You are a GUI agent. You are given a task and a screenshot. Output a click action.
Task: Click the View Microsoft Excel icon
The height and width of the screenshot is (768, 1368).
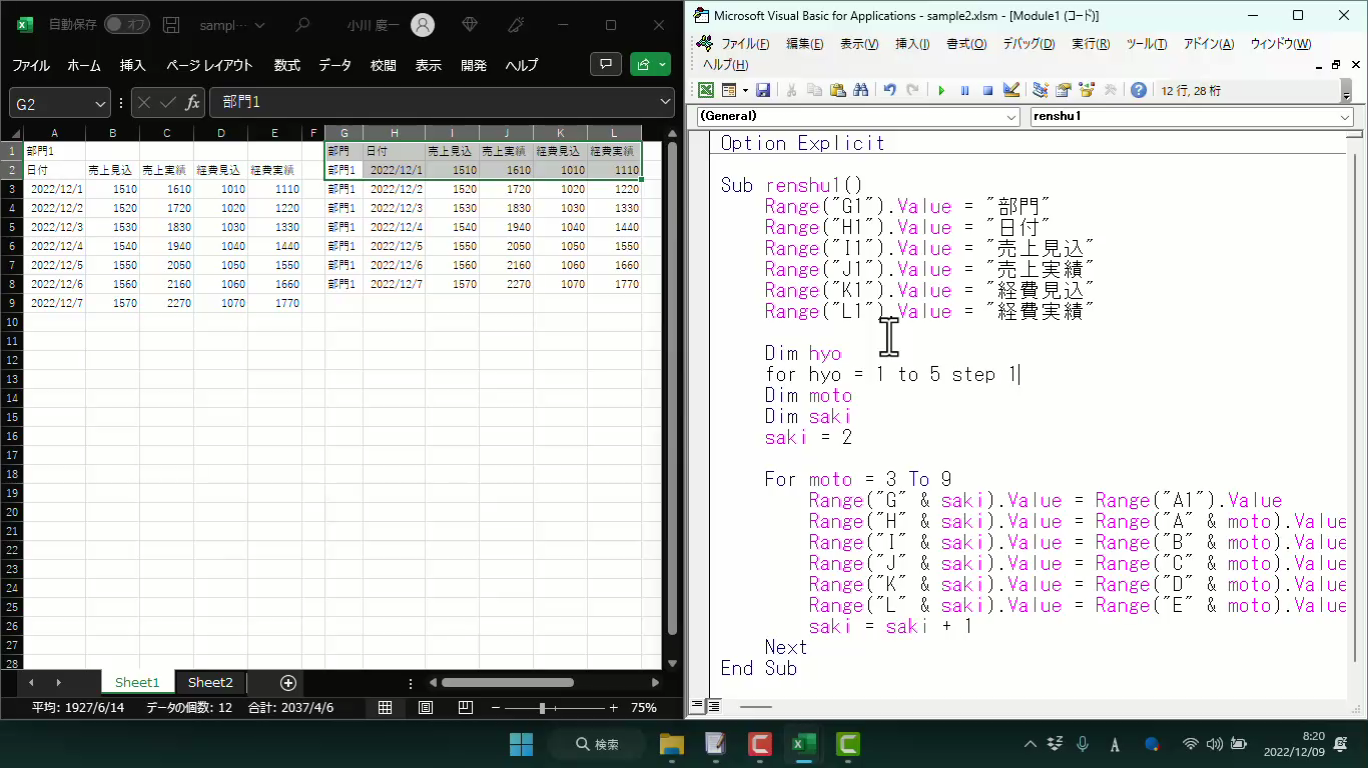706,90
